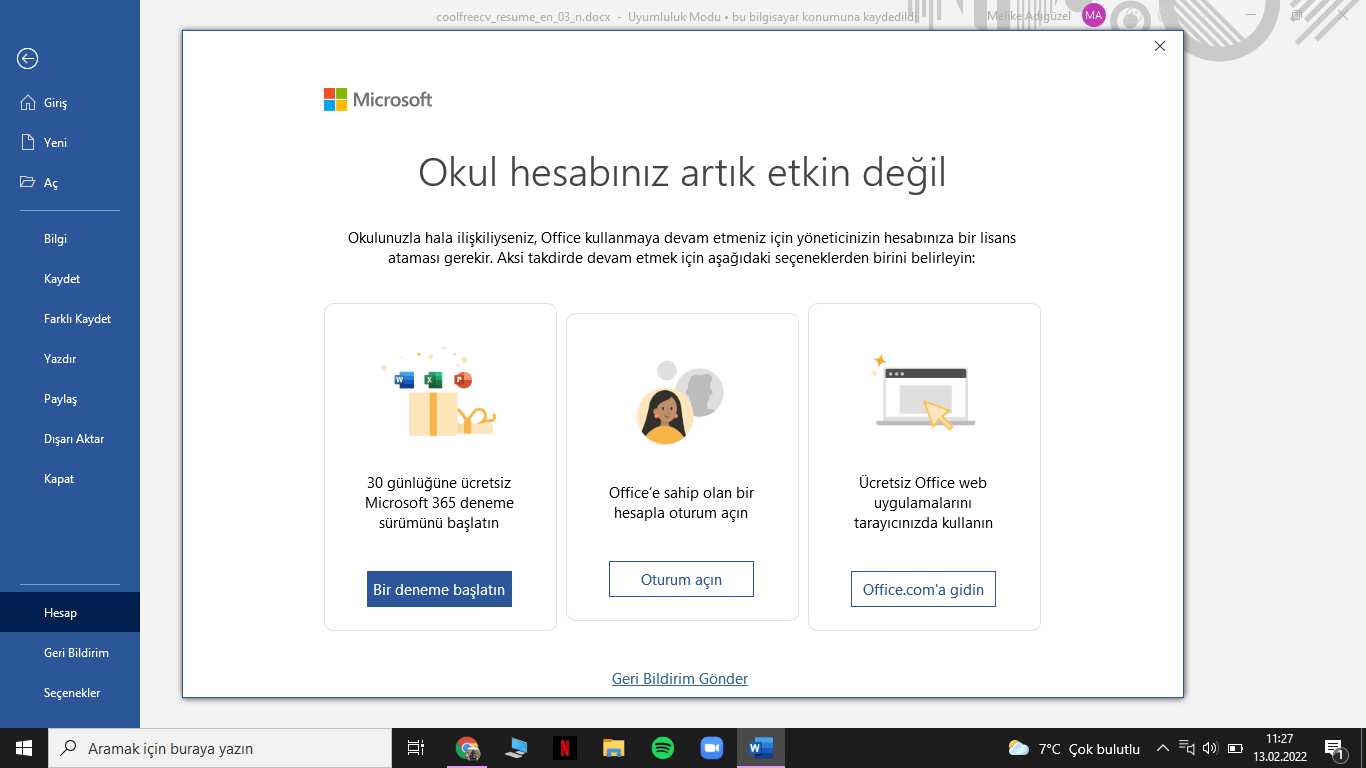1366x768 pixels.
Task: Click Bir deneme başlatın button
Action: 439,589
